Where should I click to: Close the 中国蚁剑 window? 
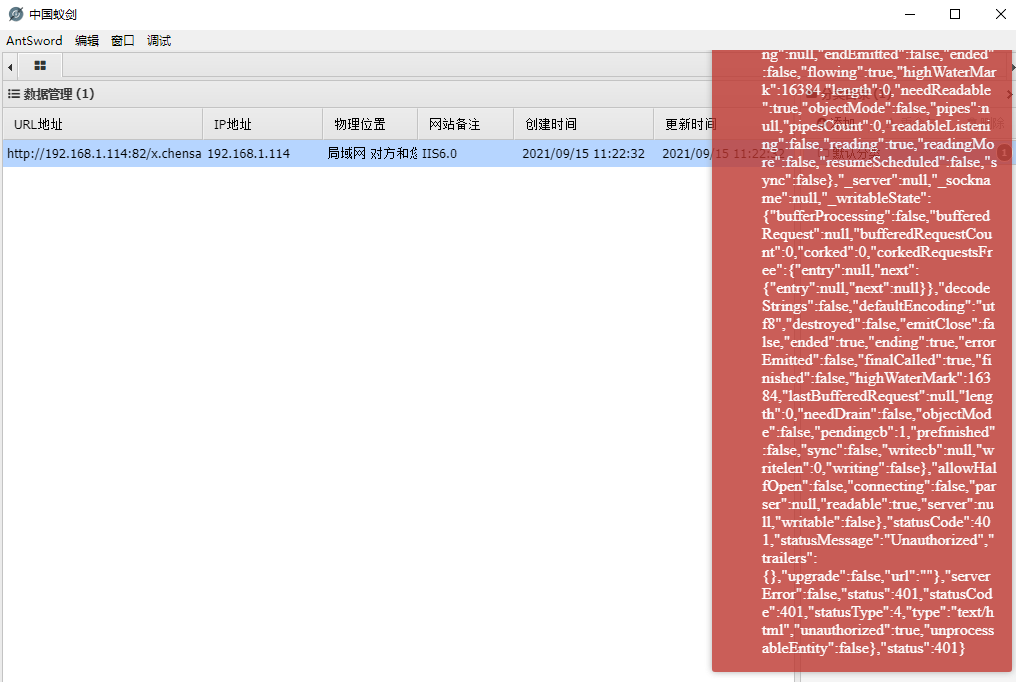(1000, 14)
